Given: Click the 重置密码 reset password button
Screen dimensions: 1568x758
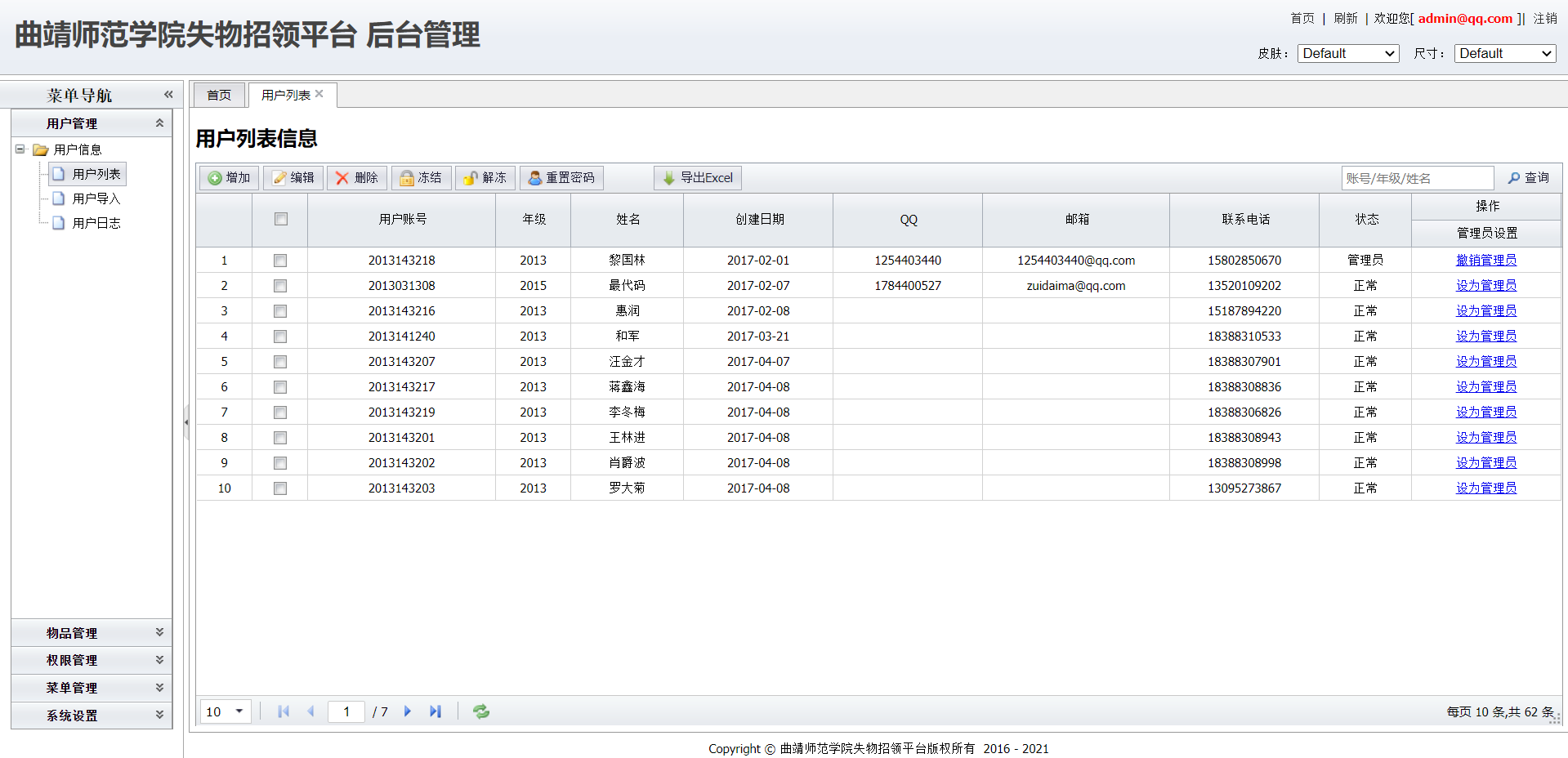Looking at the screenshot, I should click(x=561, y=178).
